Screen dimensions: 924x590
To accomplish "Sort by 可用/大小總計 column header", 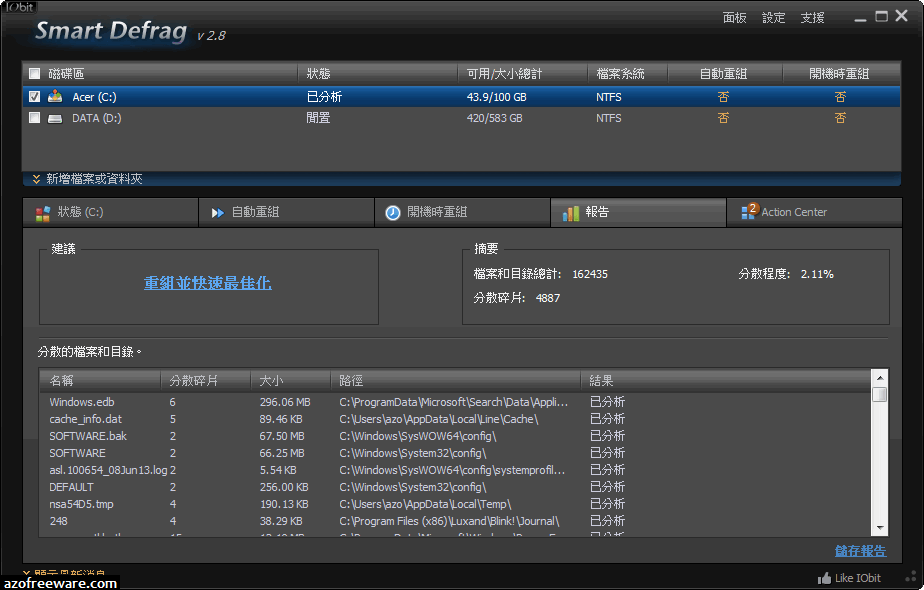I will [522, 74].
